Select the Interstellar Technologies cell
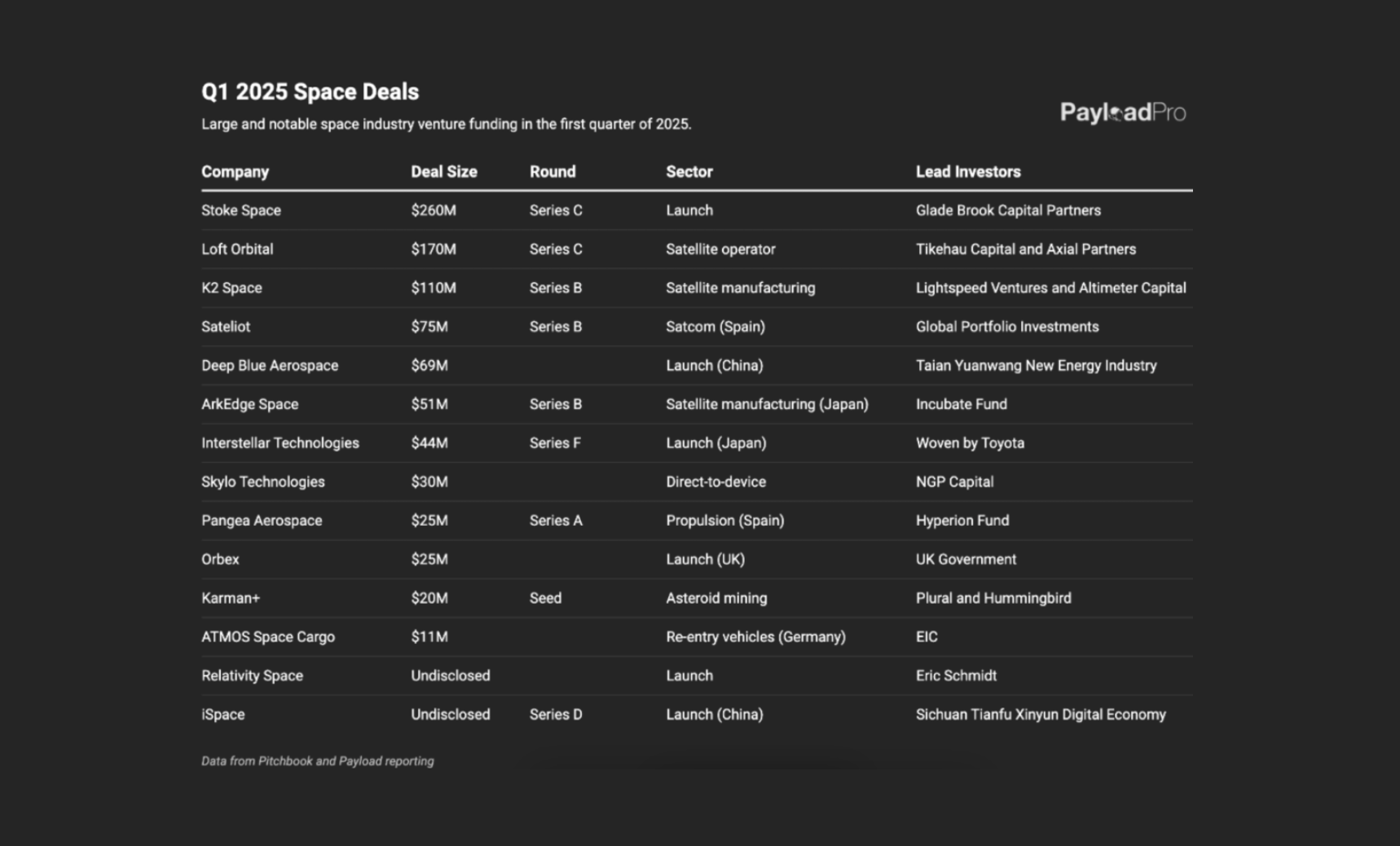The height and width of the screenshot is (846, 1400). (x=280, y=443)
